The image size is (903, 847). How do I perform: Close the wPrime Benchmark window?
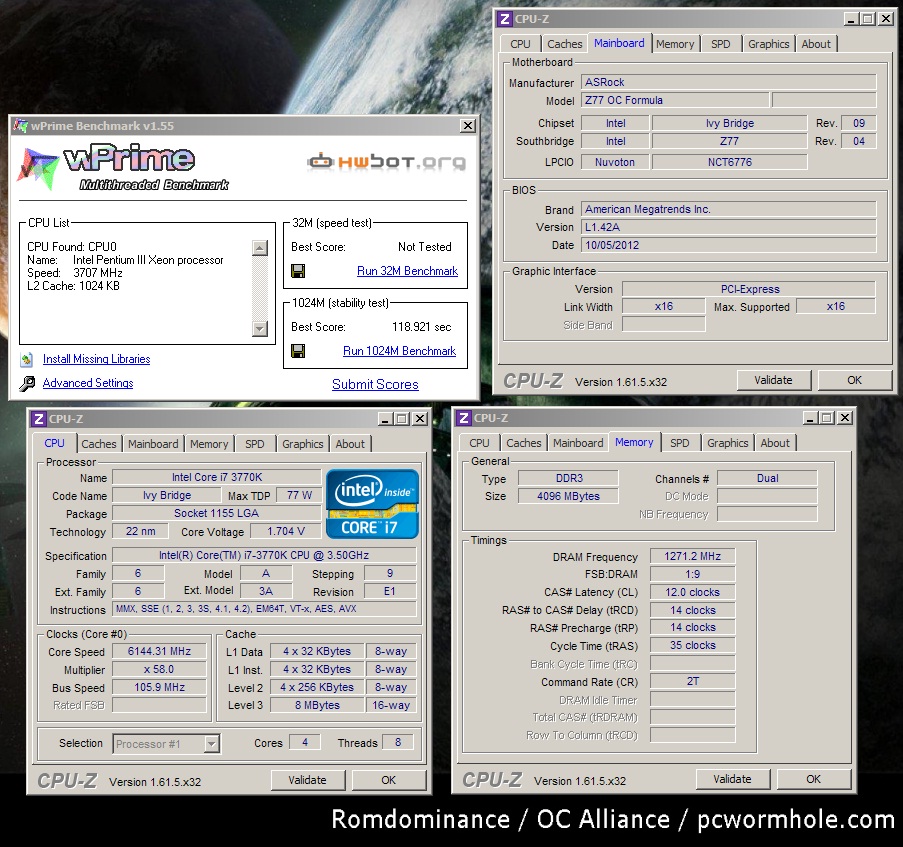pos(467,126)
